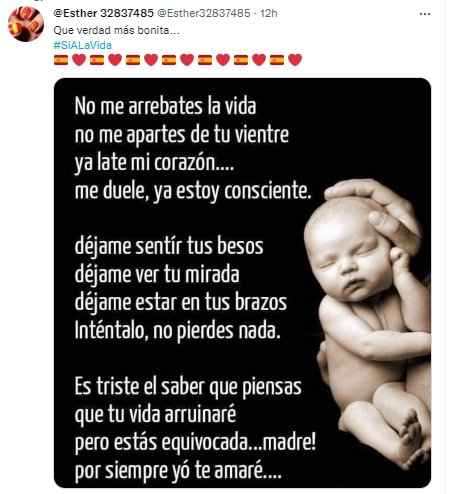The height and width of the screenshot is (494, 454).
Task: Click the last Spain flag emoji
Action: 277,60
